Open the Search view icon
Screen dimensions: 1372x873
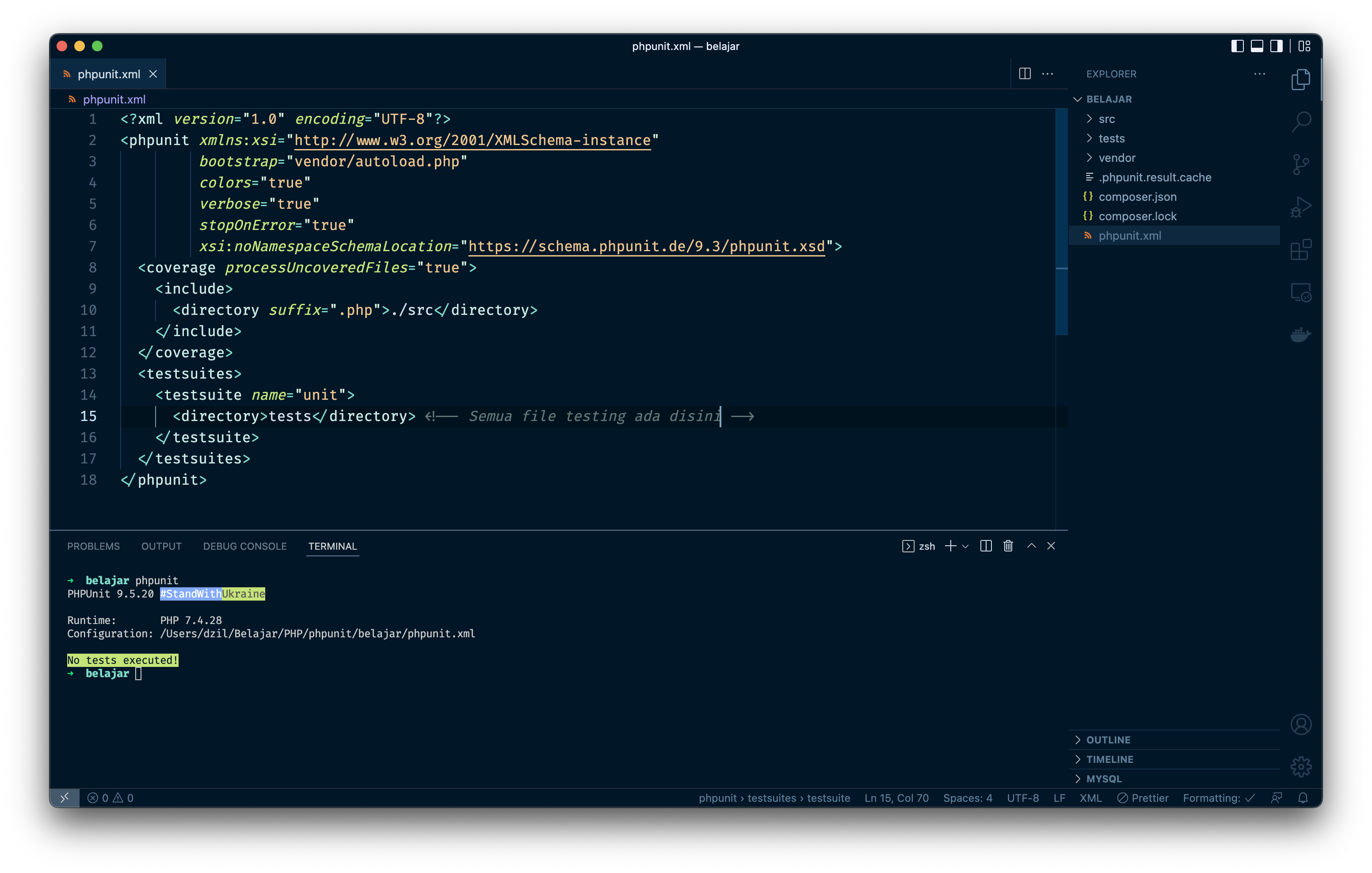(1301, 122)
